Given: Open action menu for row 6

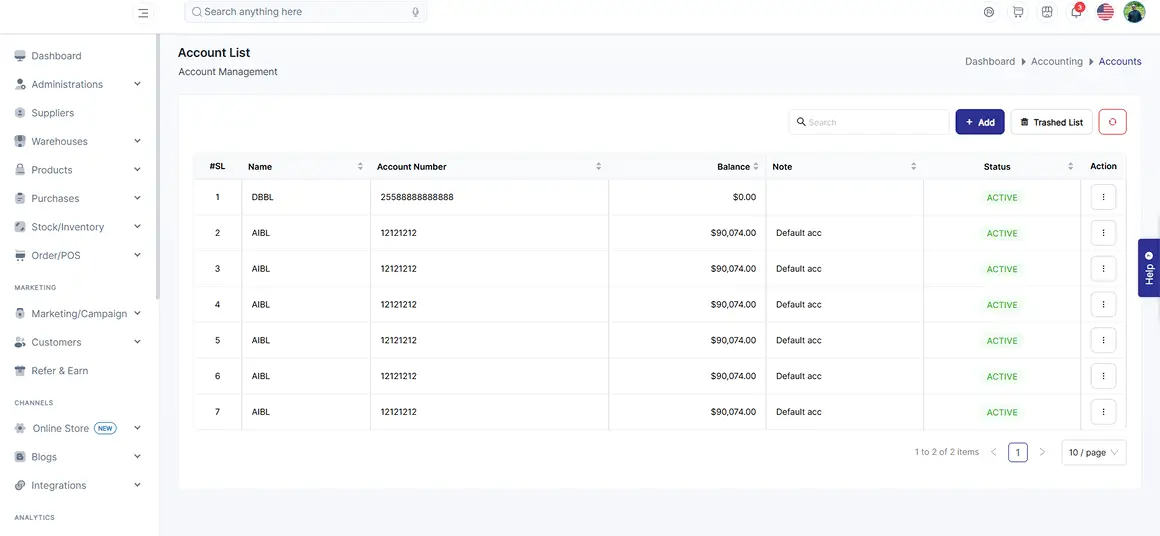Looking at the screenshot, I should coord(1103,376).
